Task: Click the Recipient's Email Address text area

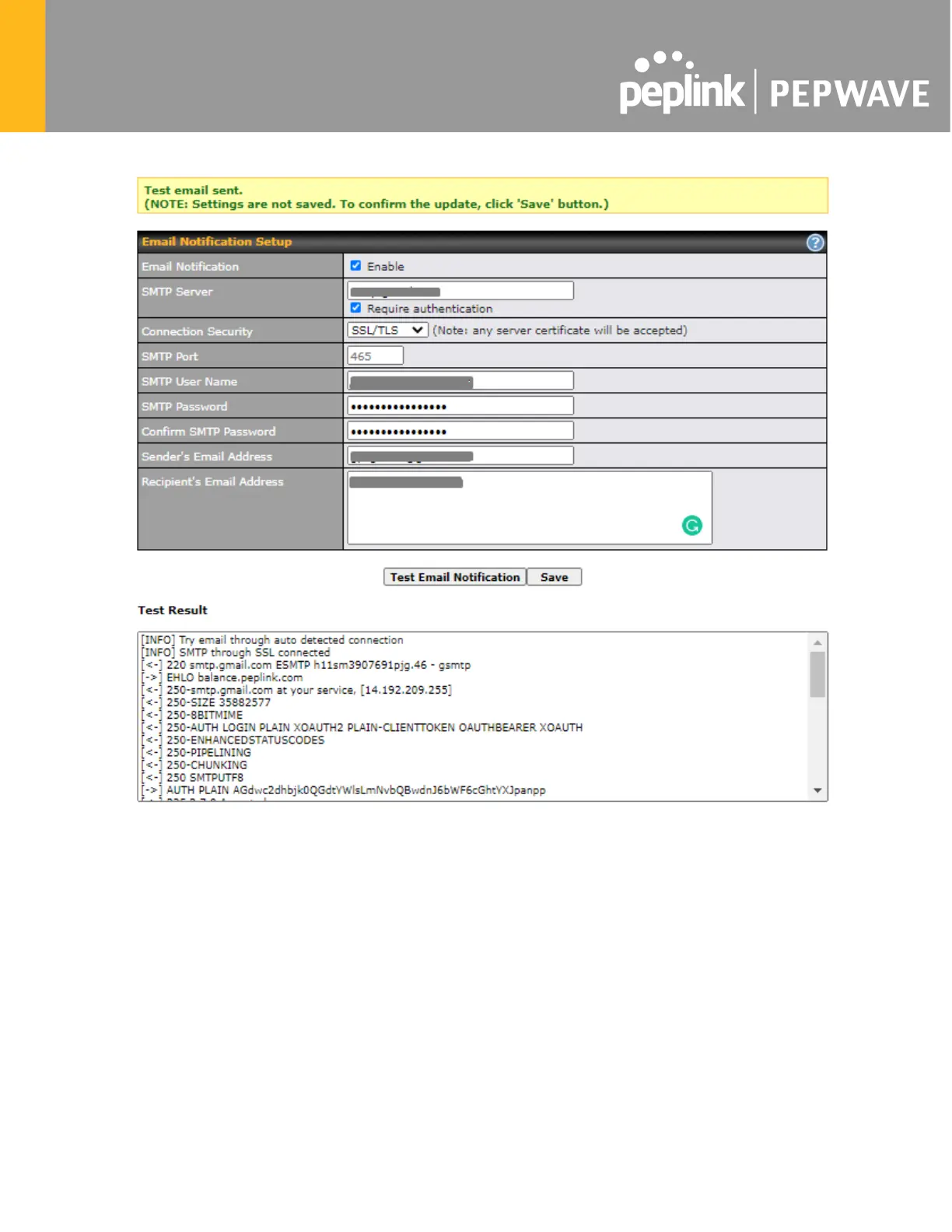Action: [530, 508]
